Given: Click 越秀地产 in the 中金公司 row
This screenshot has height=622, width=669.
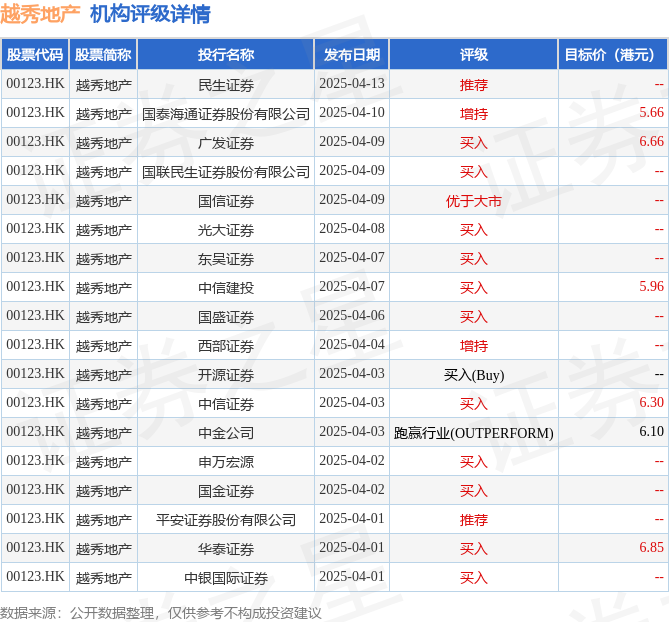Looking at the screenshot, I should 103,433.
